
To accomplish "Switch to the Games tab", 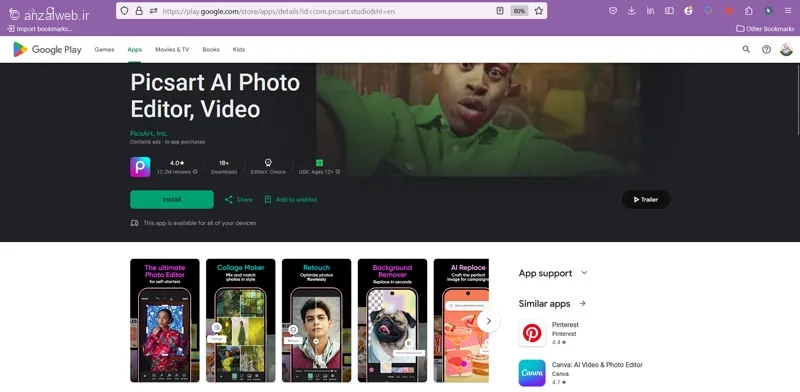I will 104,50.
